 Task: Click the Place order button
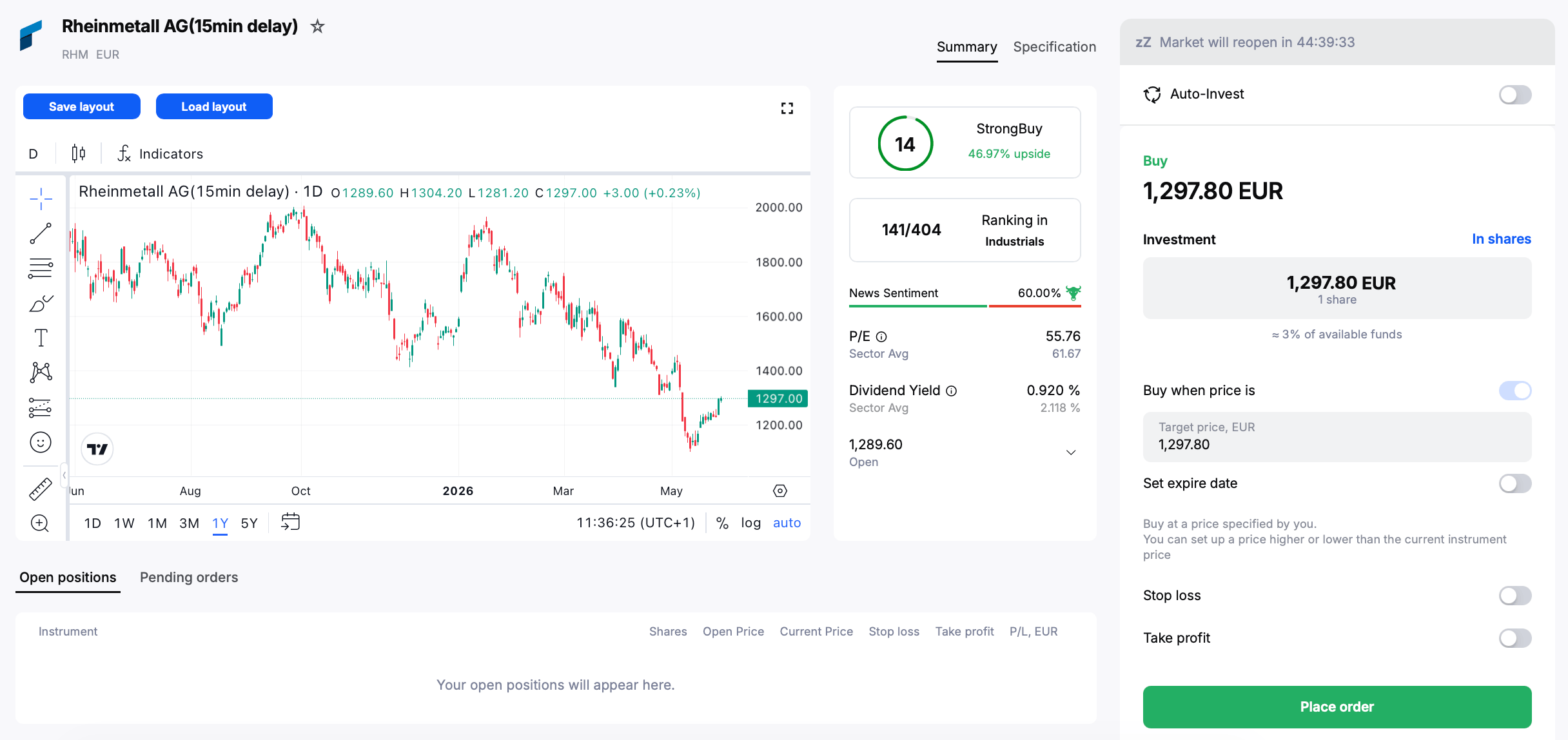(1337, 707)
